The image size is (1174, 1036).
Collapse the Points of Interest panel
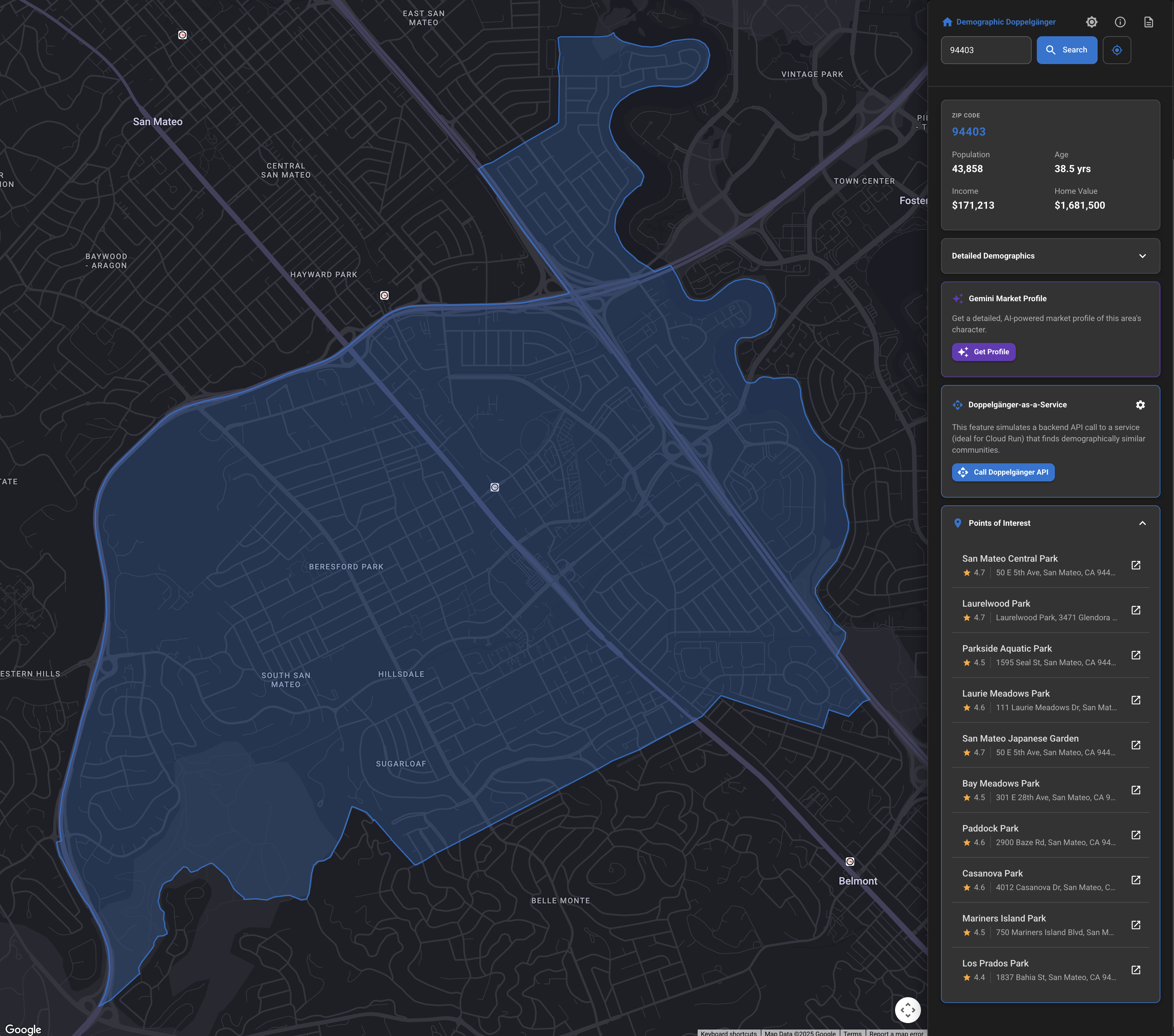pyautogui.click(x=1142, y=523)
